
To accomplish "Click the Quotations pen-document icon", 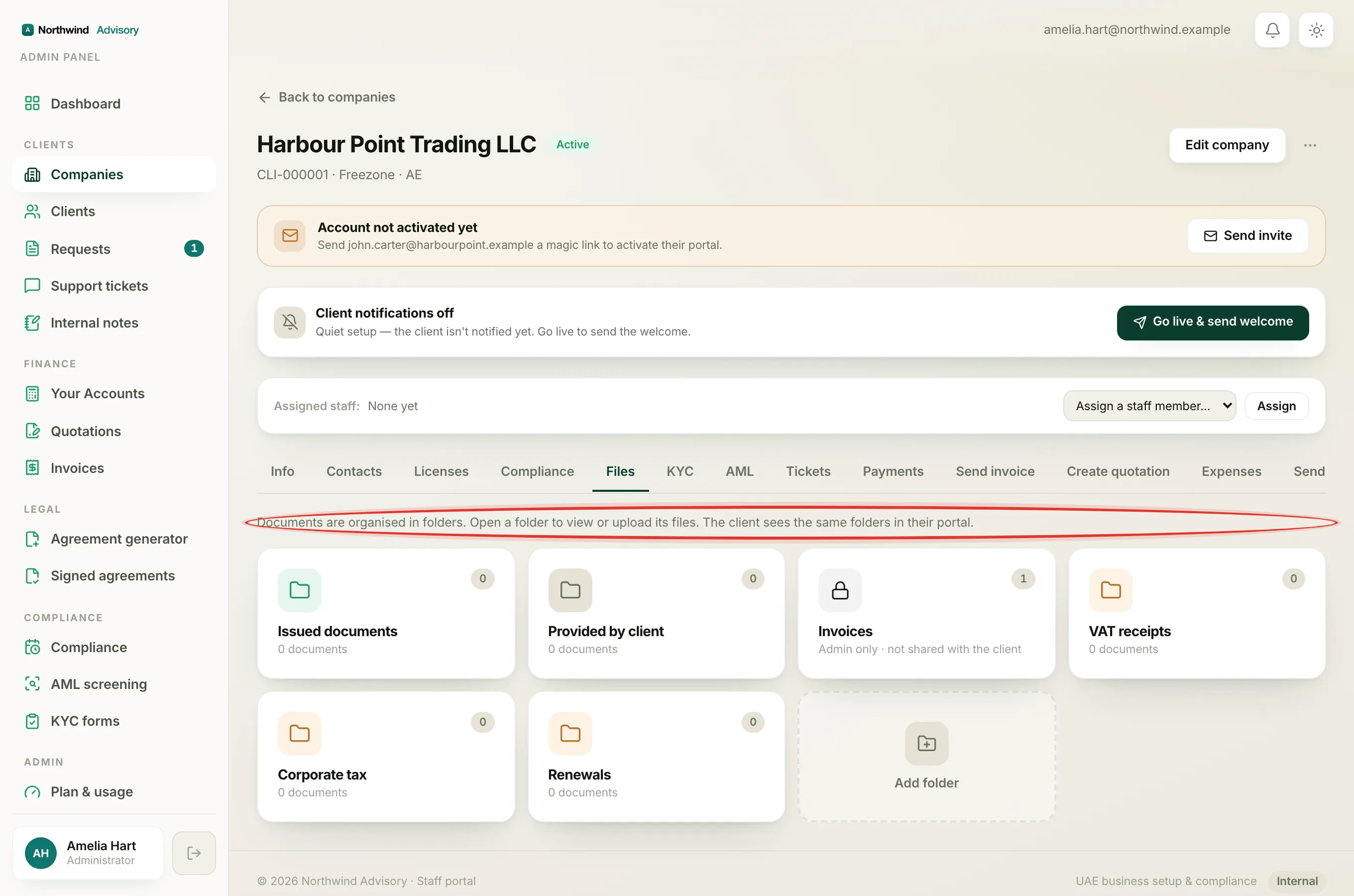I will (x=32, y=431).
